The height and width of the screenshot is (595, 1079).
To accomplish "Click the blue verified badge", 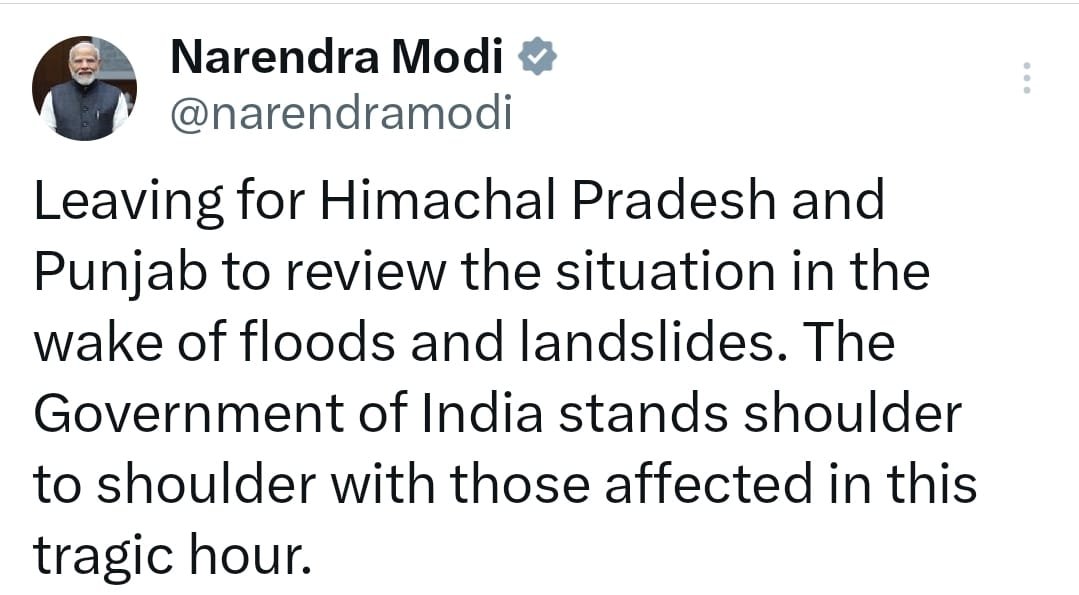I will (537, 59).
